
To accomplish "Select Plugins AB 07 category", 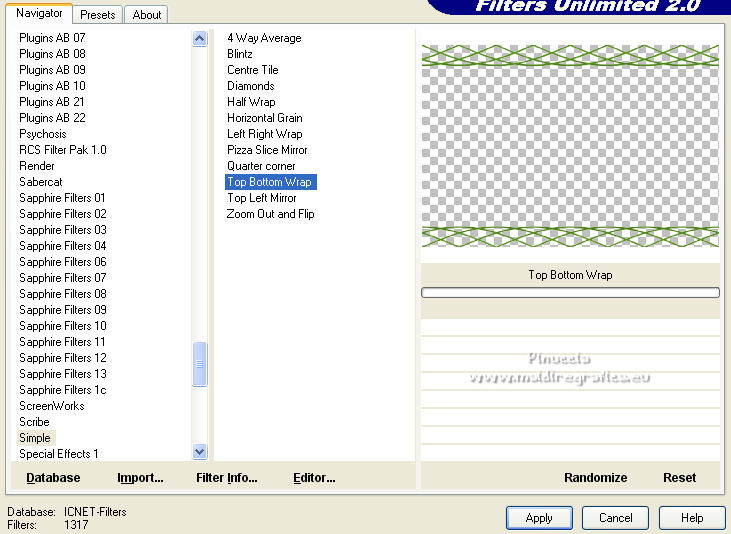I will (52, 38).
